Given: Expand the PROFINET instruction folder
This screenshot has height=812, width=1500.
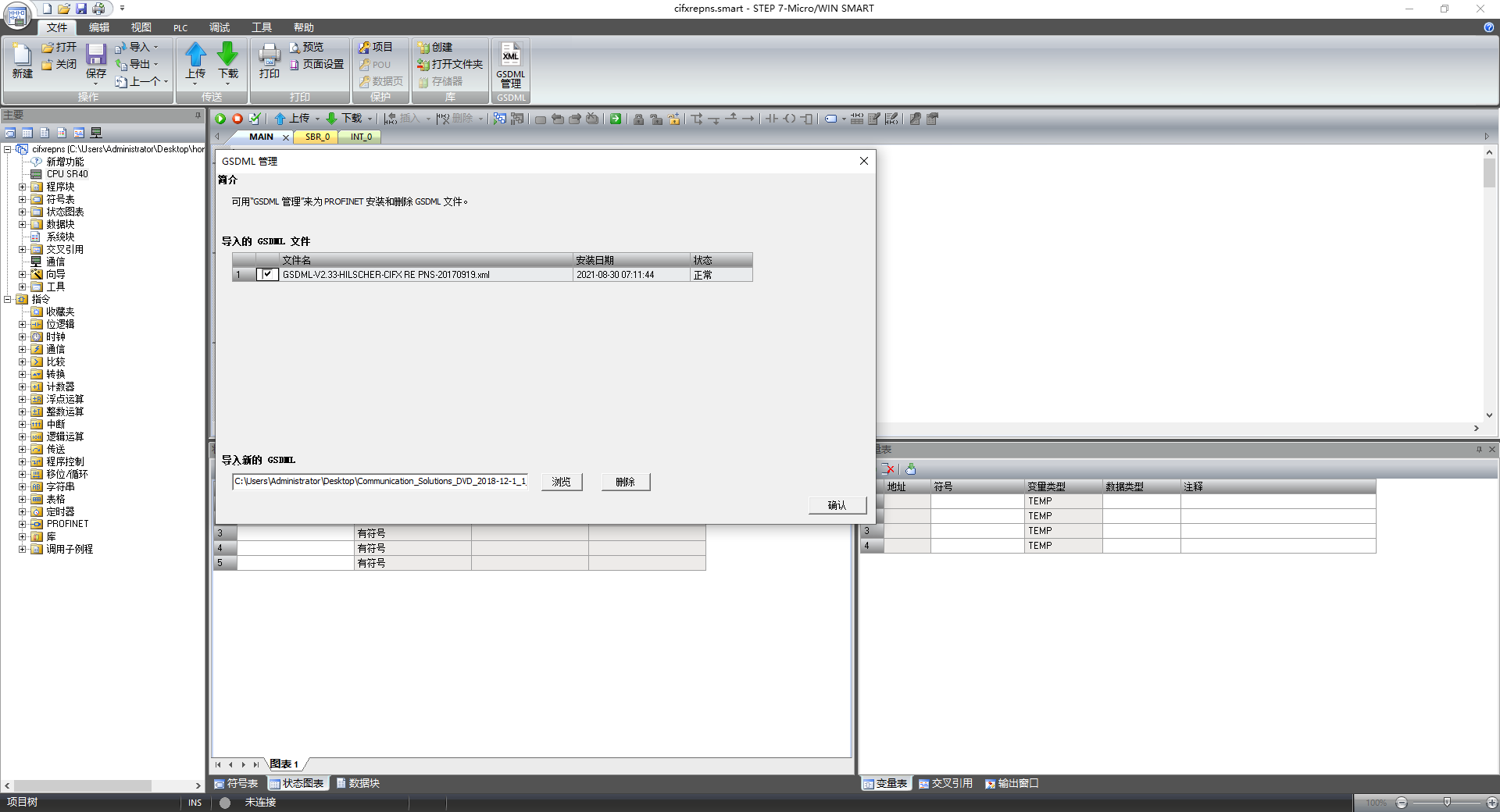Looking at the screenshot, I should coord(23,525).
